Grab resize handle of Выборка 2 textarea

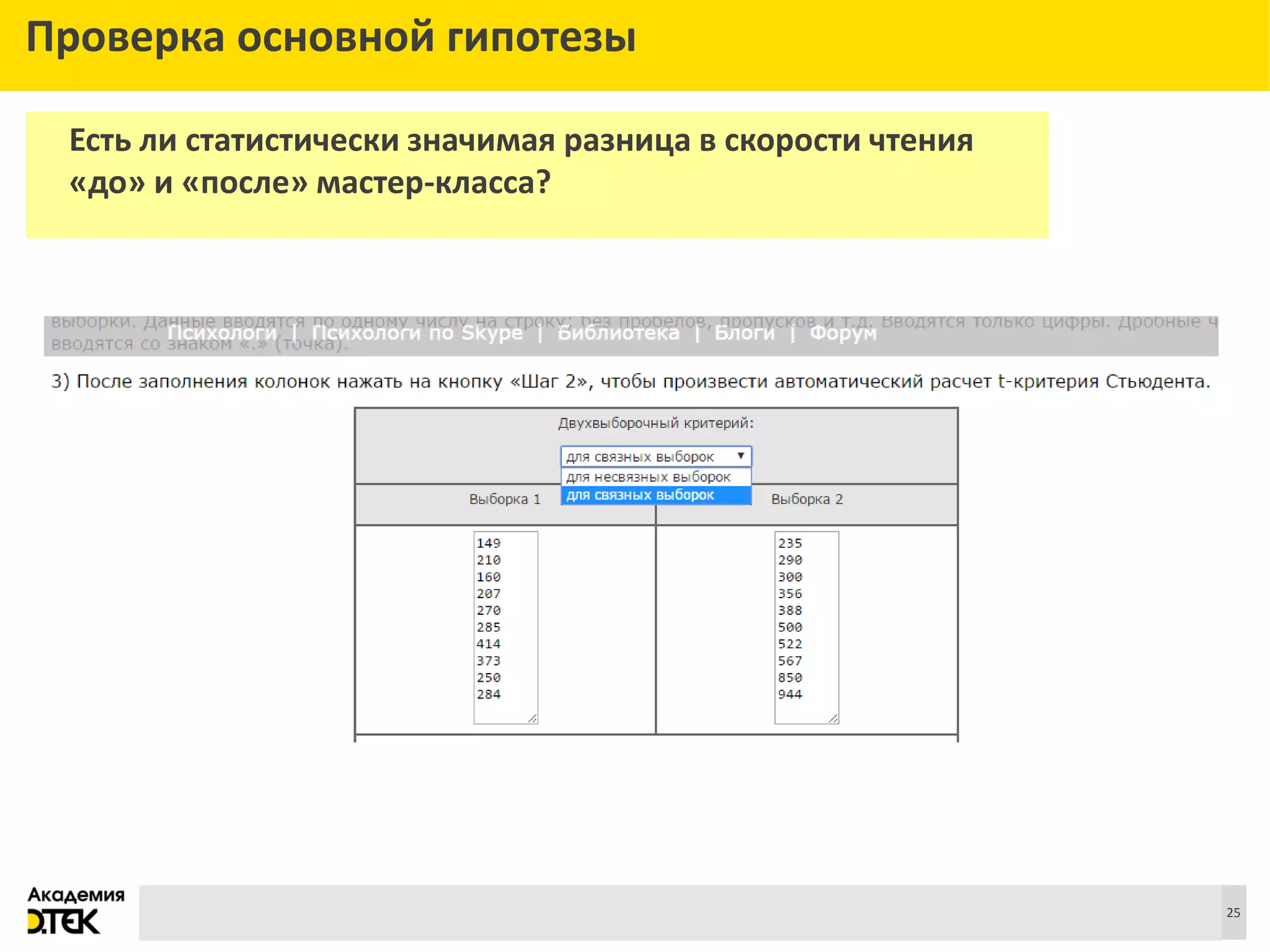833,718
